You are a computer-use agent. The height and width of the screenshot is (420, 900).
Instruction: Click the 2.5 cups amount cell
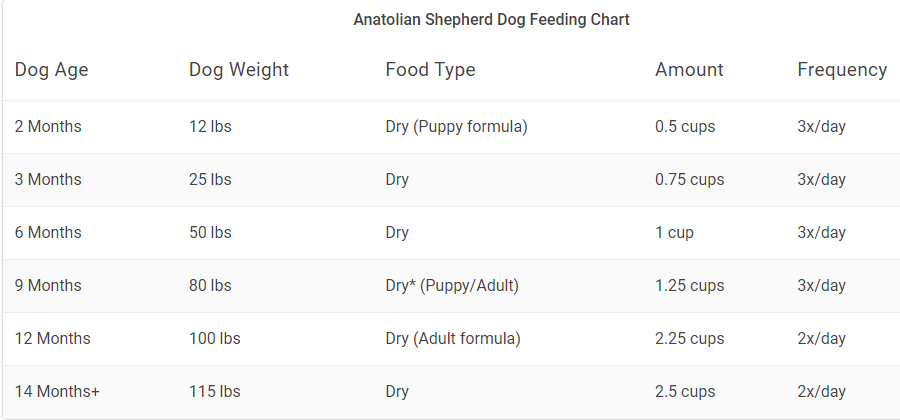click(685, 392)
